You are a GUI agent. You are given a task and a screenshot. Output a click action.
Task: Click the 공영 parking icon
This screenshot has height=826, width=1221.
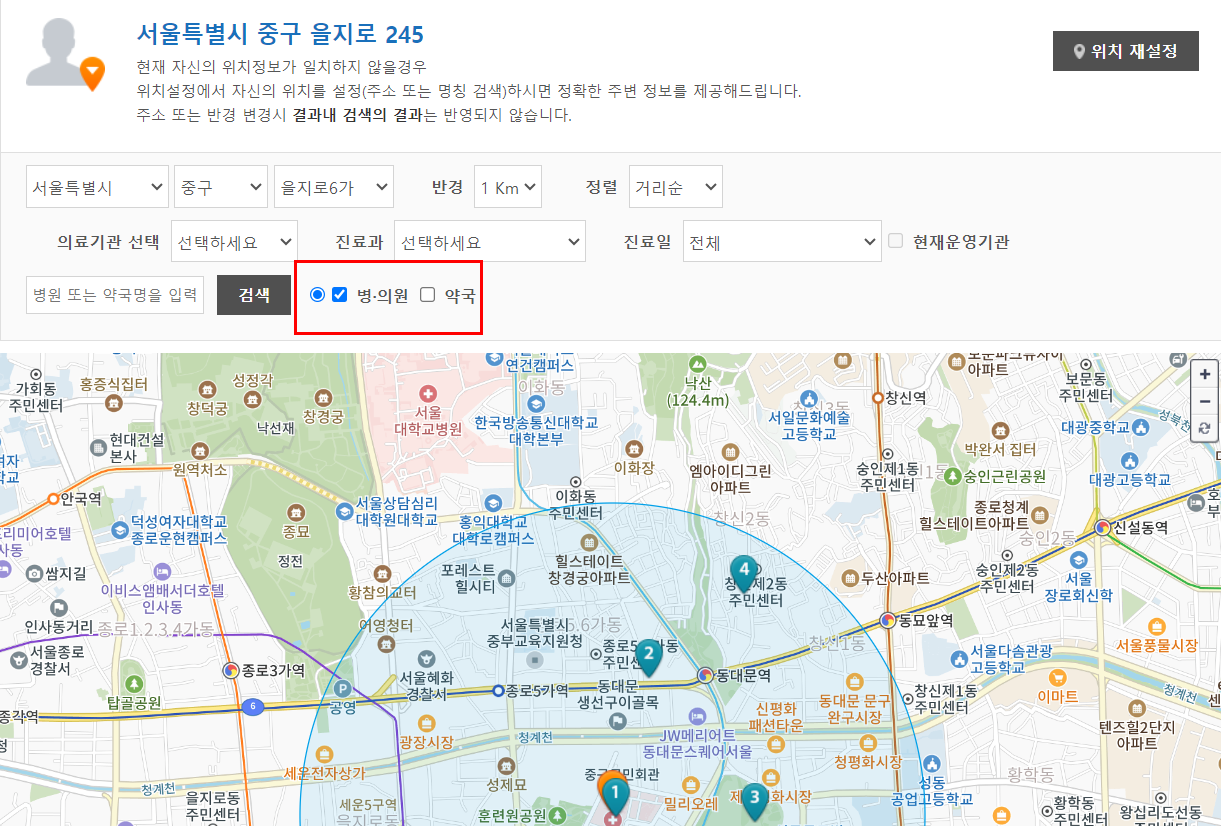click(343, 688)
